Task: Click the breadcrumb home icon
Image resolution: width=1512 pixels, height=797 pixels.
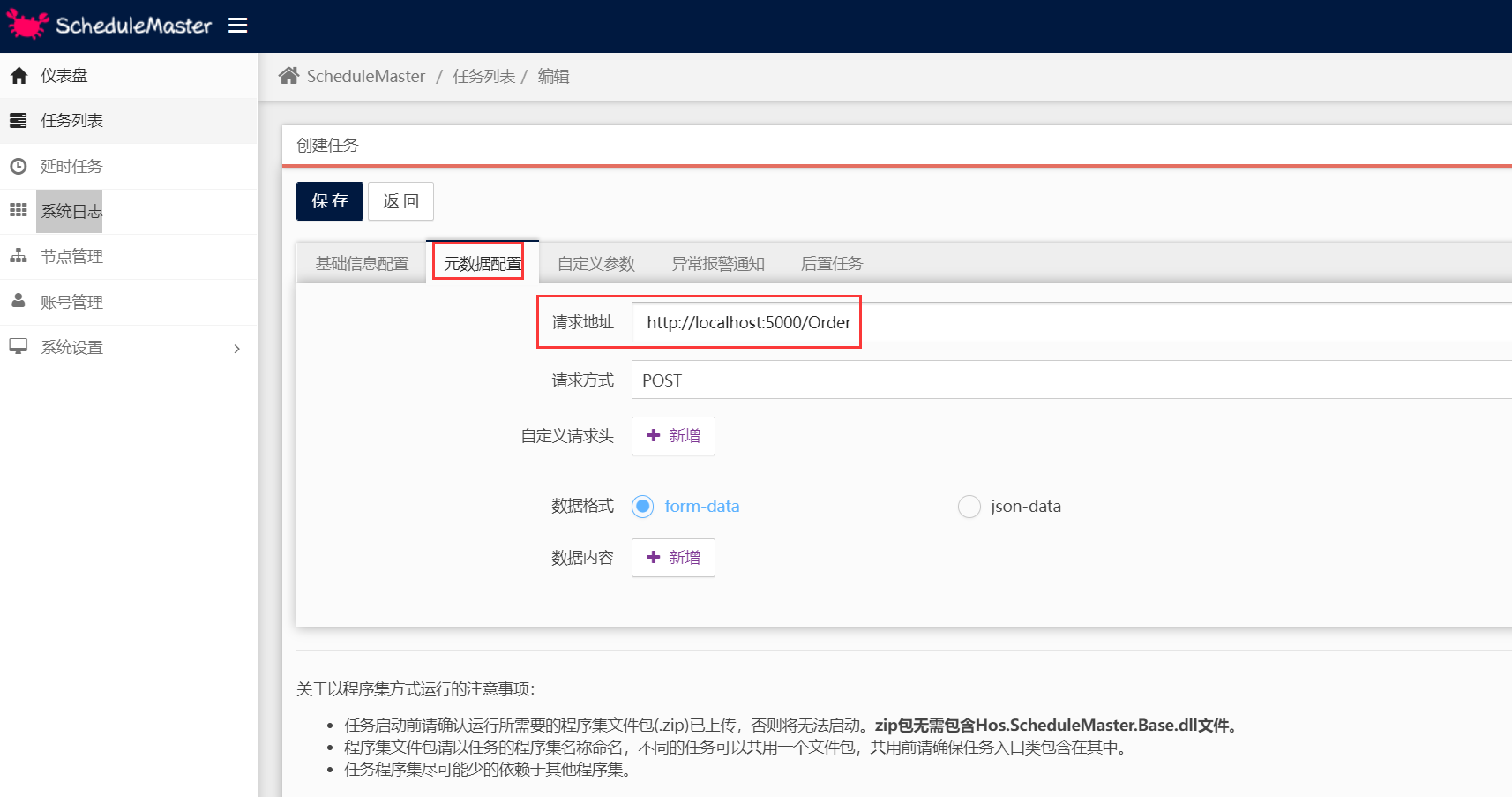Action: [x=288, y=76]
